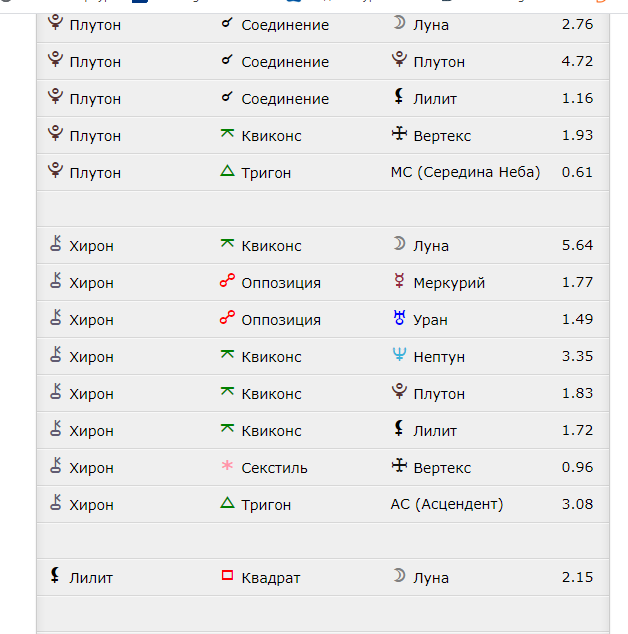
Task: Click the Neptune trident glyph
Action: [x=399, y=355]
